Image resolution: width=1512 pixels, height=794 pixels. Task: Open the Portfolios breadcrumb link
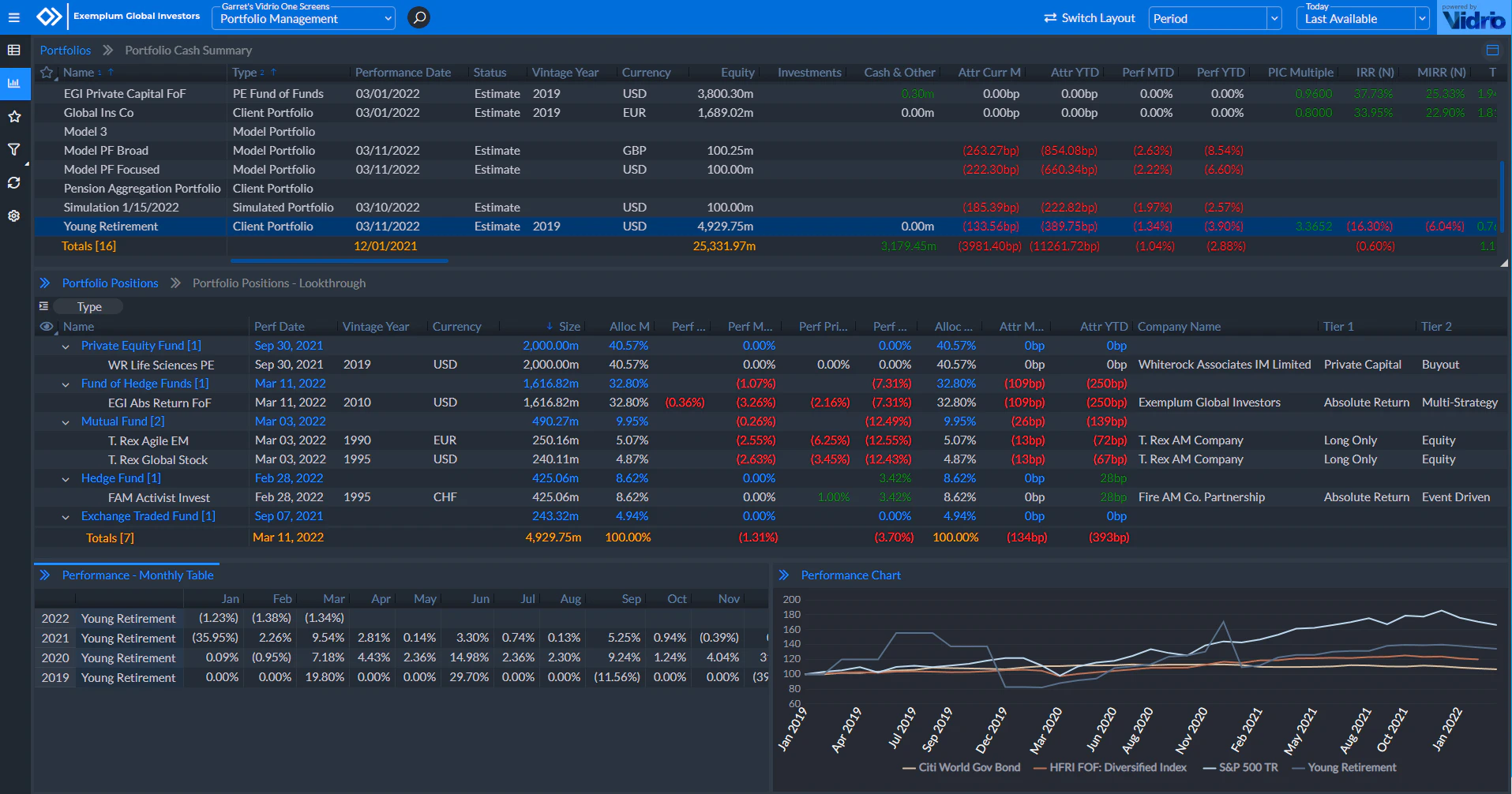pos(66,50)
